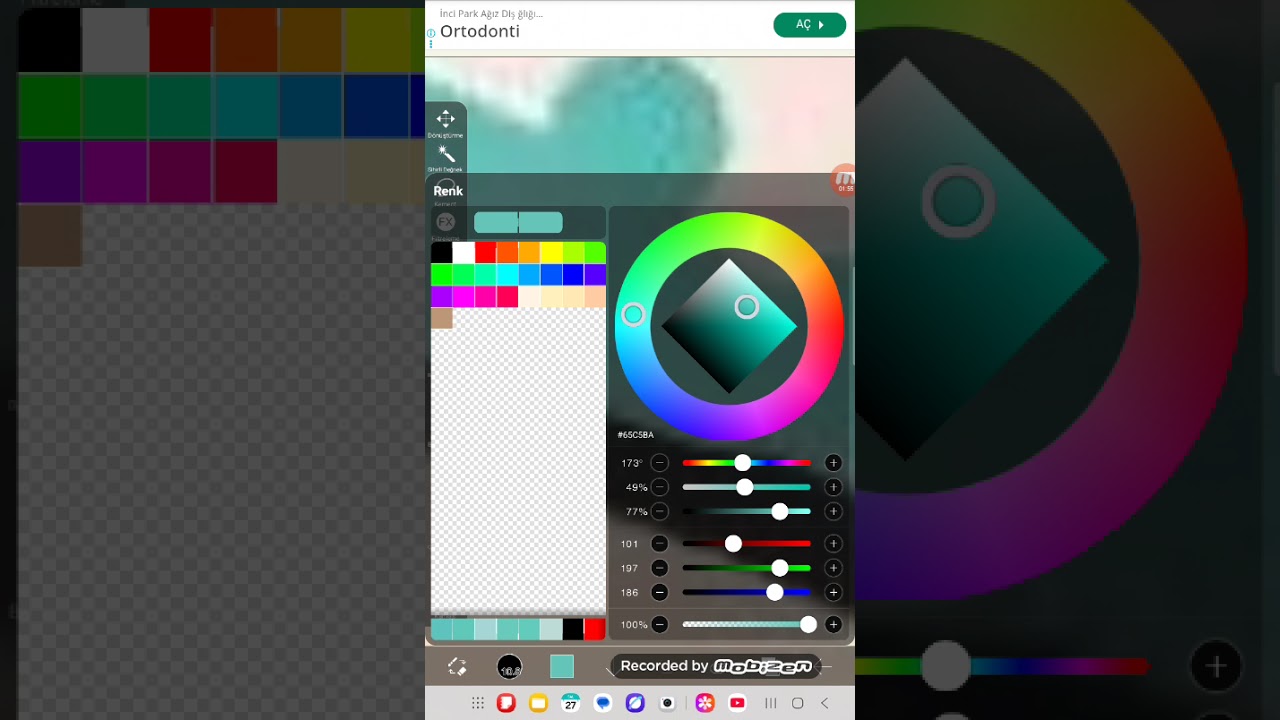
Task: Pick the black swatch in the recent colors row
Action: pos(573,629)
